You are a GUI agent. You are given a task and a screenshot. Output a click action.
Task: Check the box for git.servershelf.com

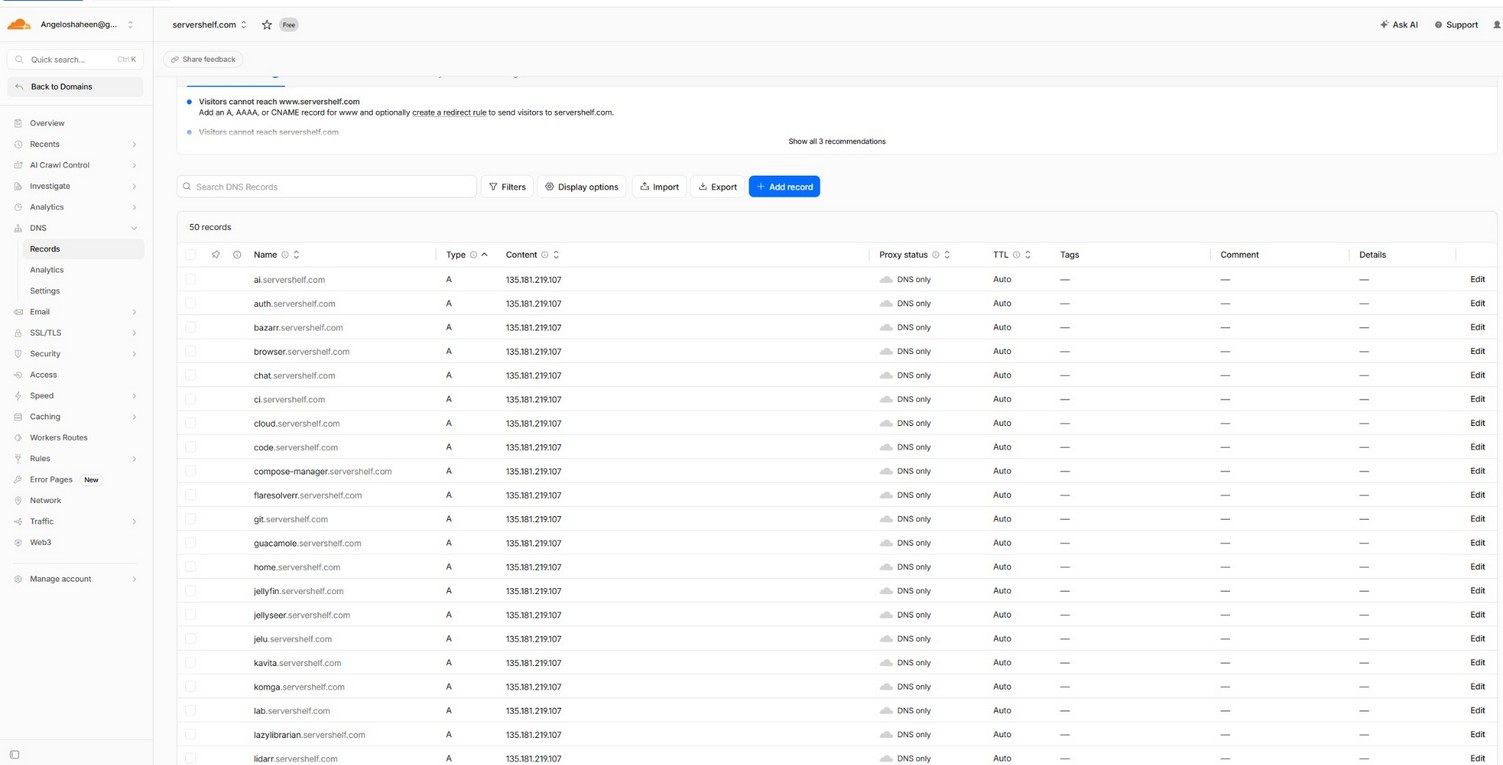coord(191,519)
